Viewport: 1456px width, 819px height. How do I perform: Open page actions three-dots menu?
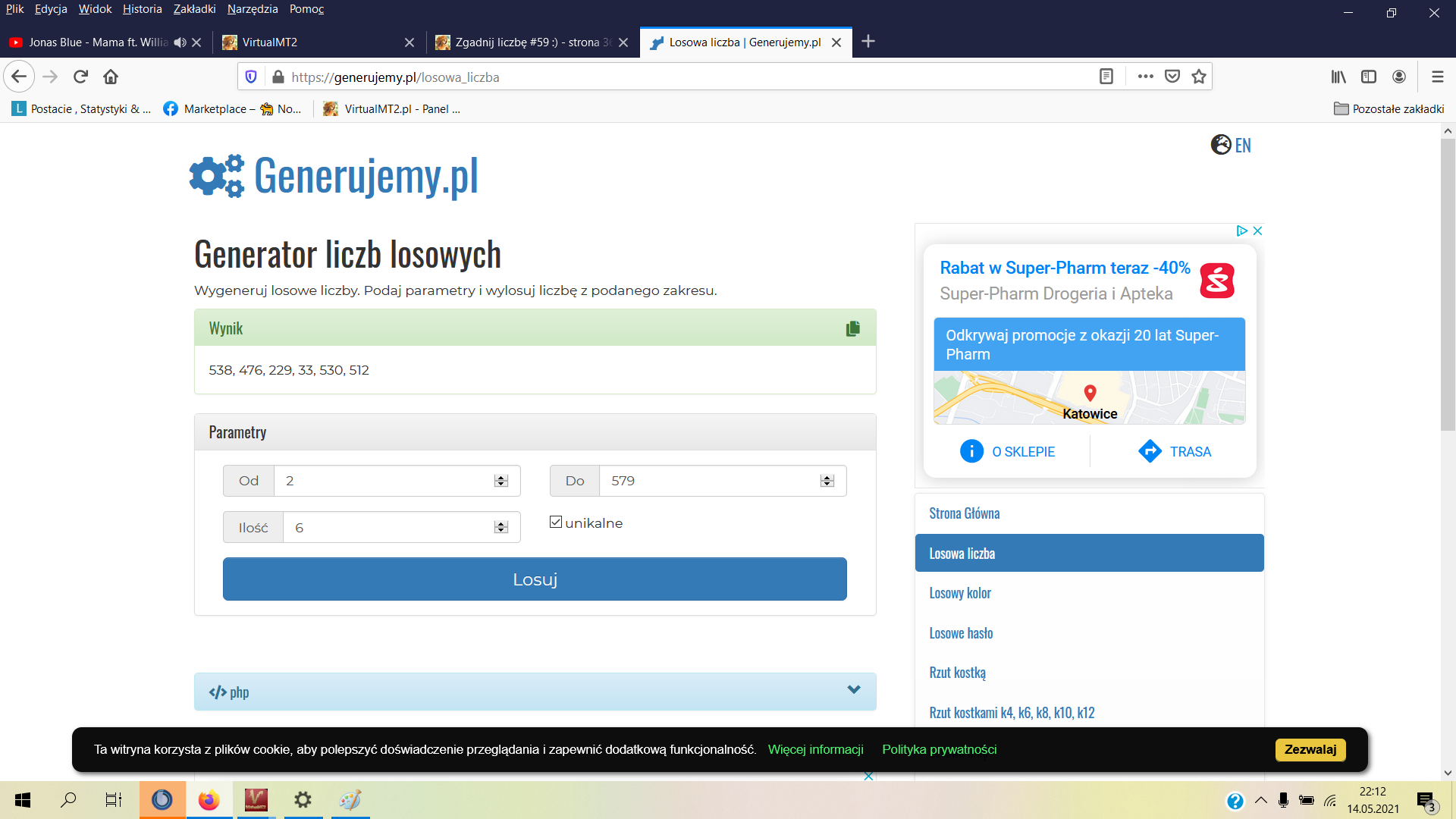click(1145, 77)
